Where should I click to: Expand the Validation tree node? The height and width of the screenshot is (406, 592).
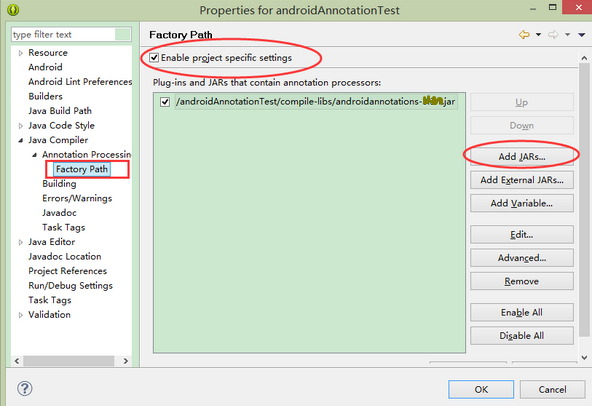click(21, 315)
